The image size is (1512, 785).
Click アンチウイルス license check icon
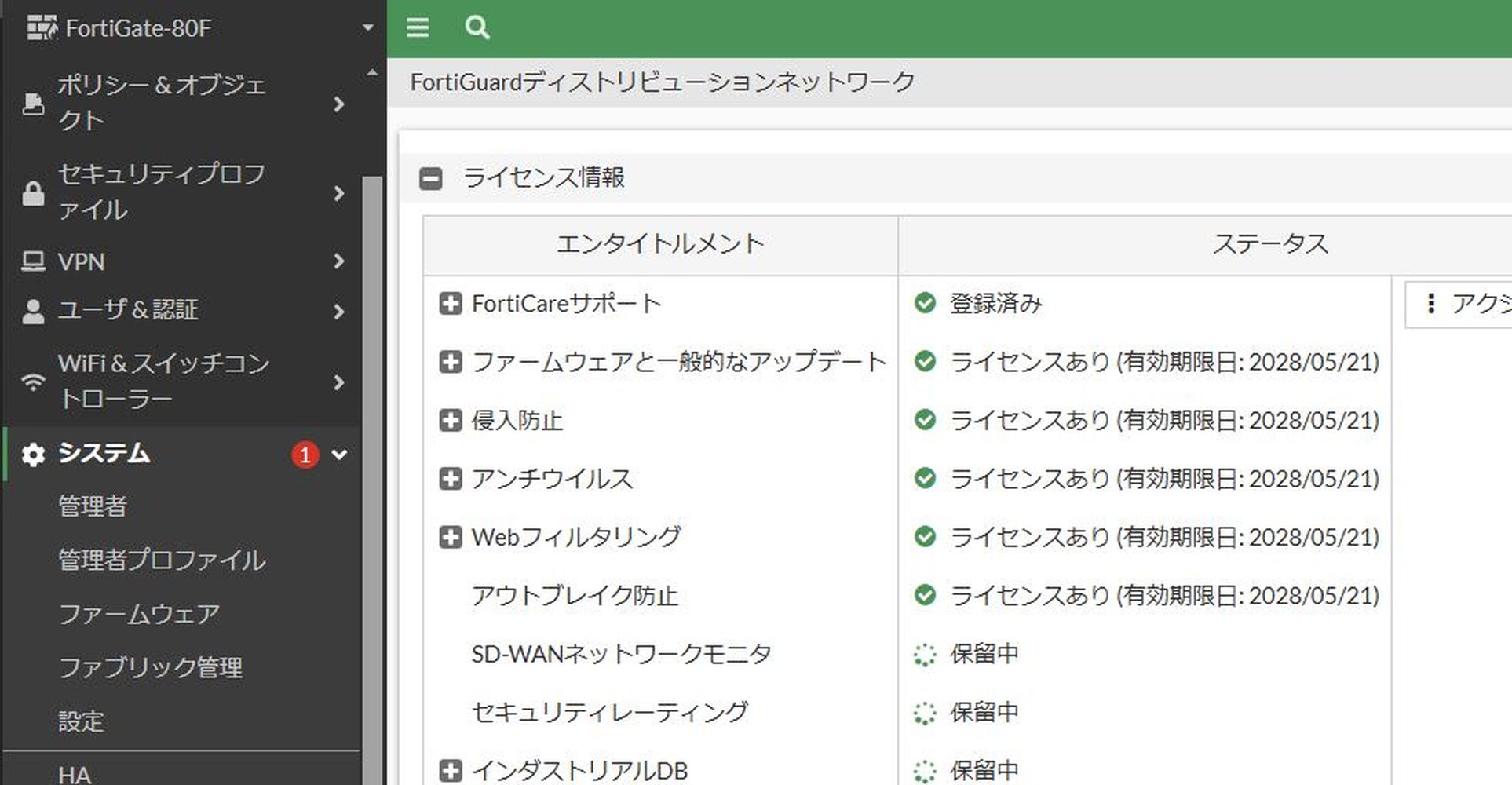[926, 478]
